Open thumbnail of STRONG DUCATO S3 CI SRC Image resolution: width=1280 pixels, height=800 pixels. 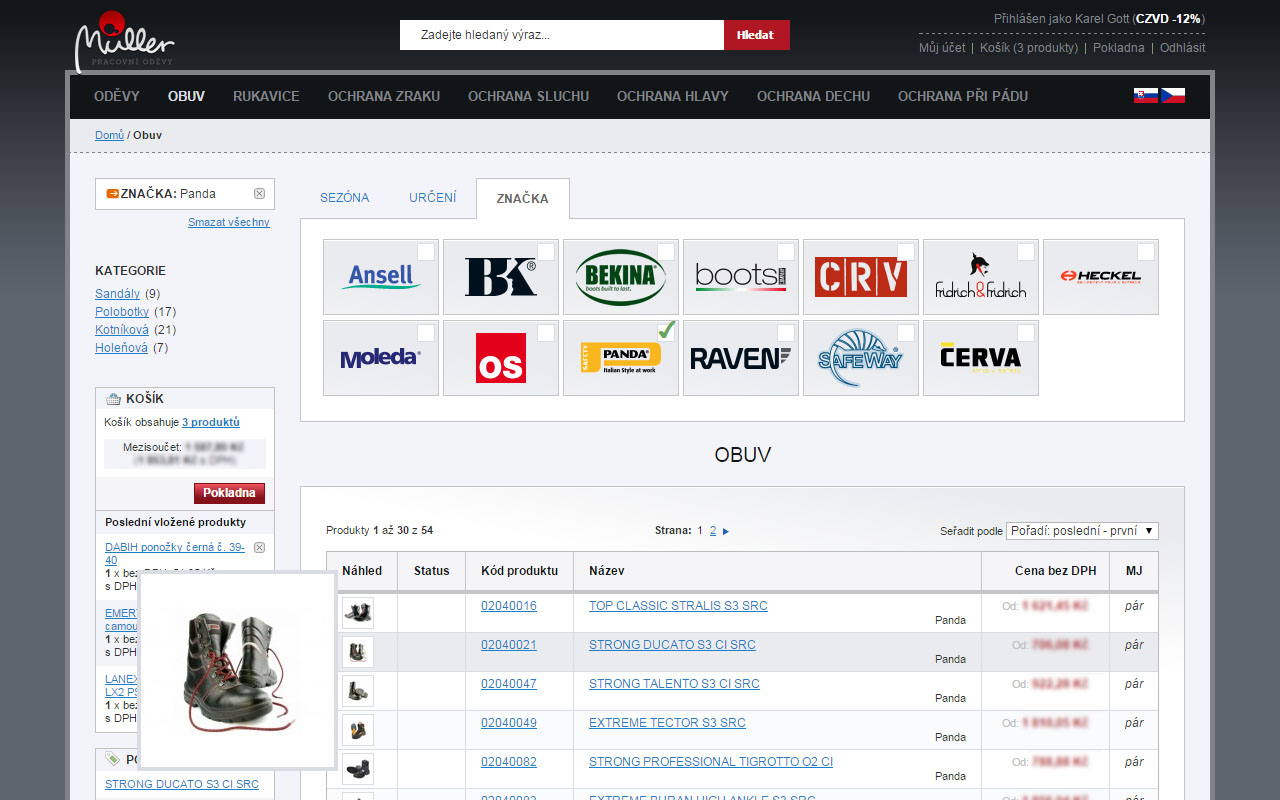pos(358,652)
